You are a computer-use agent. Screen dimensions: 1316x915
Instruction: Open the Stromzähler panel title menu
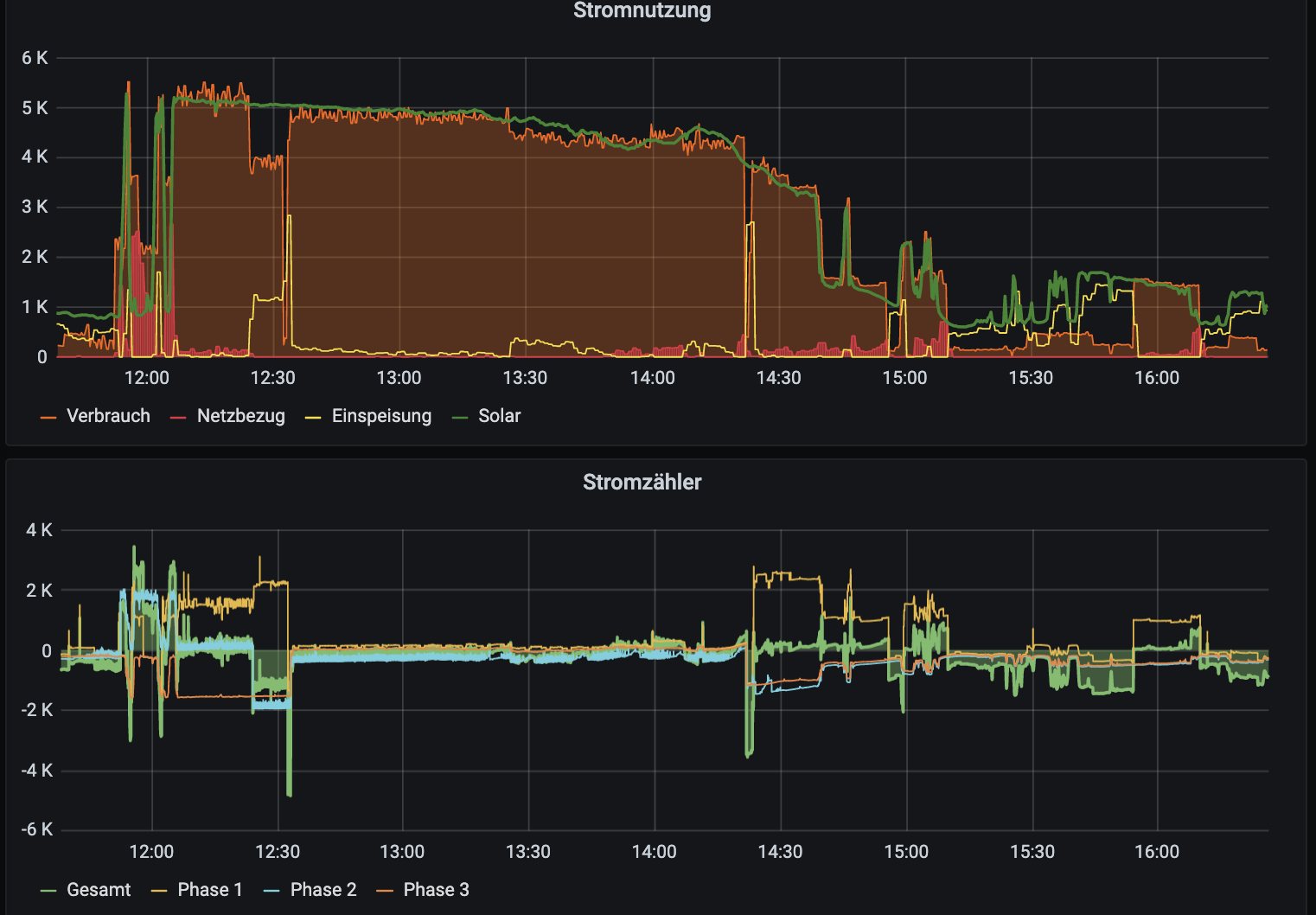tap(642, 482)
